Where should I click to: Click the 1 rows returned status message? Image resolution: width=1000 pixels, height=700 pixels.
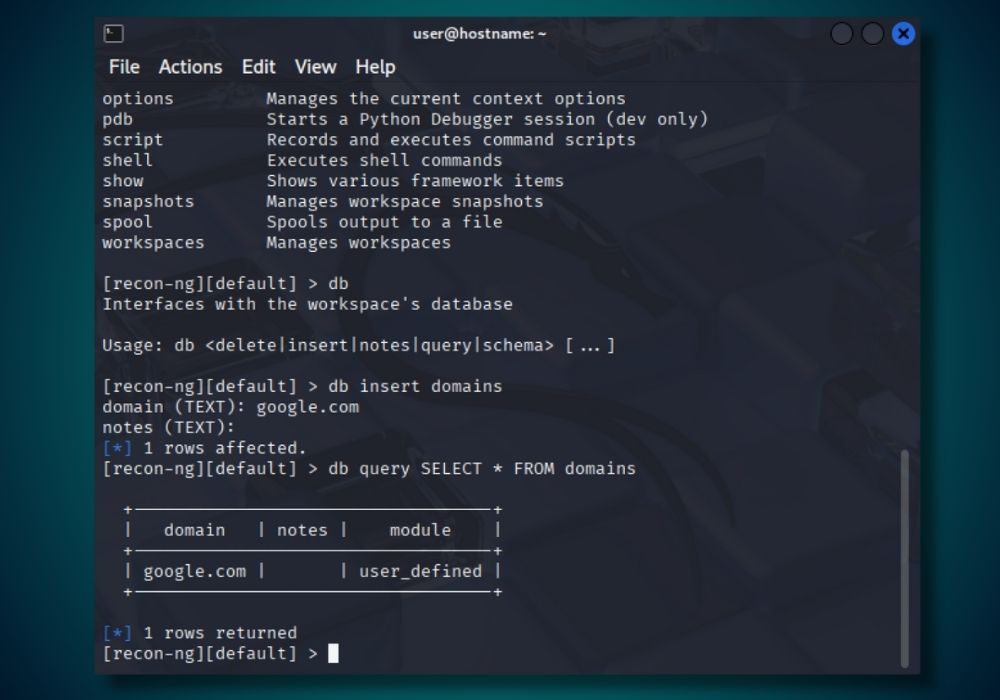pos(200,632)
